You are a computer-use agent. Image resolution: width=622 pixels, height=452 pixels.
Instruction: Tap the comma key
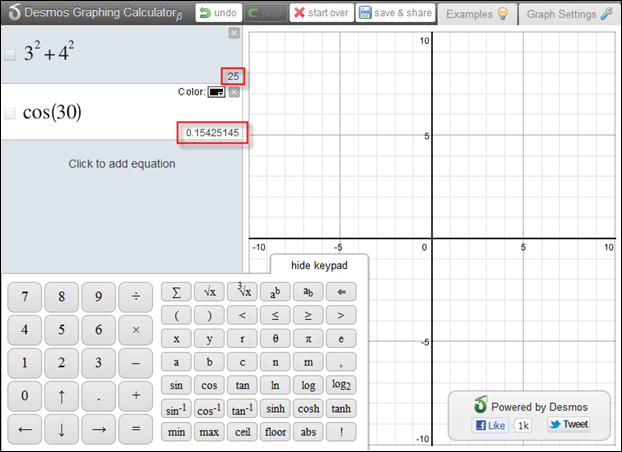tap(341, 362)
